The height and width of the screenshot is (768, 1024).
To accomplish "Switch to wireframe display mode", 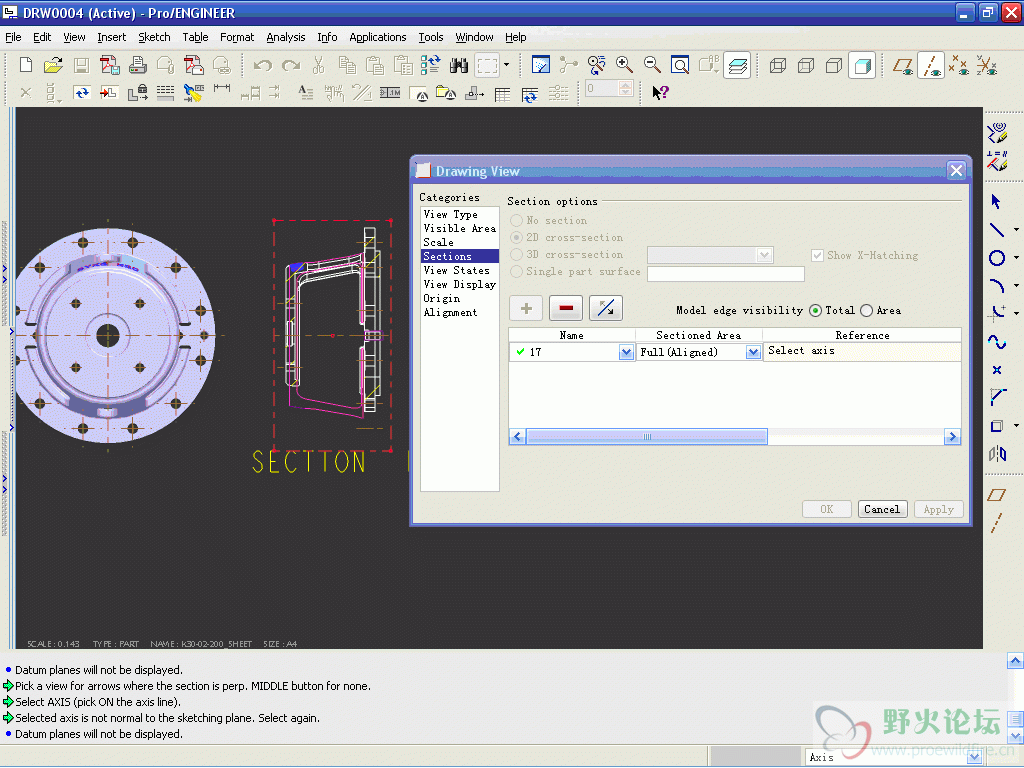I will [x=778, y=65].
